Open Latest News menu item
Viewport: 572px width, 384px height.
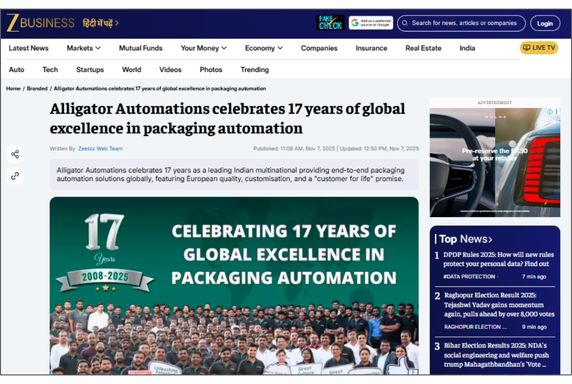pos(28,48)
